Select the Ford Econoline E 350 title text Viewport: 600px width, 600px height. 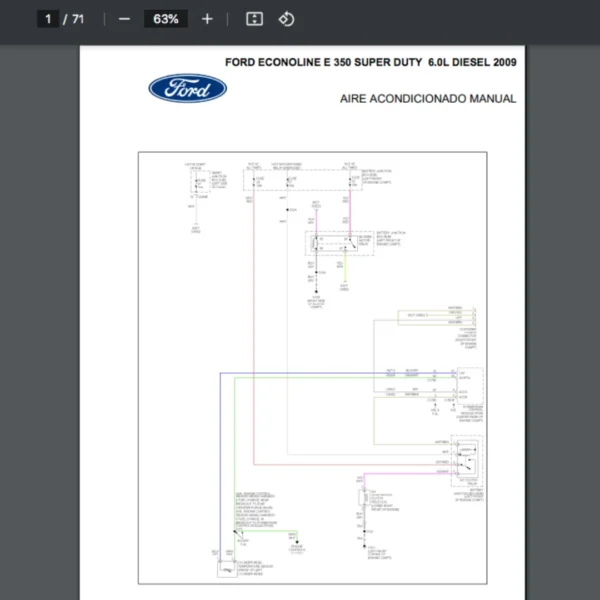tap(371, 62)
